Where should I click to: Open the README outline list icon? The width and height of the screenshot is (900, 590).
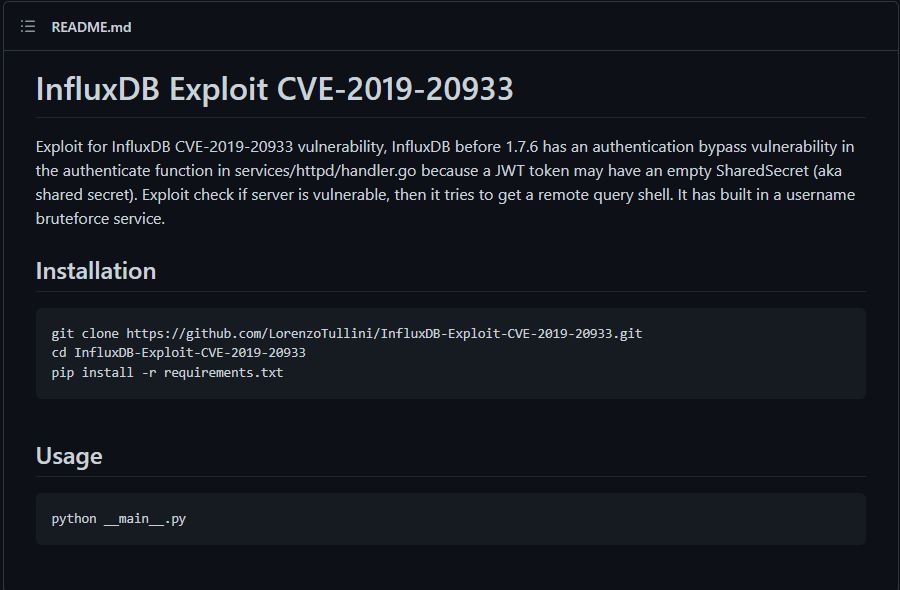28,26
